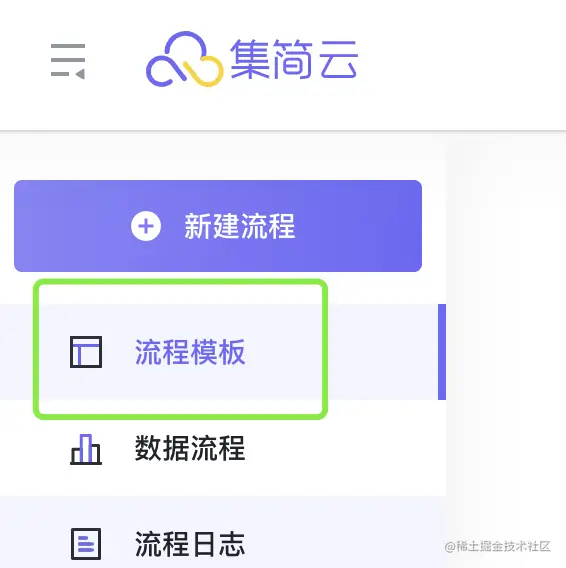Click the plus circle icon in 新建流程
The height and width of the screenshot is (568, 566).
click(x=146, y=226)
